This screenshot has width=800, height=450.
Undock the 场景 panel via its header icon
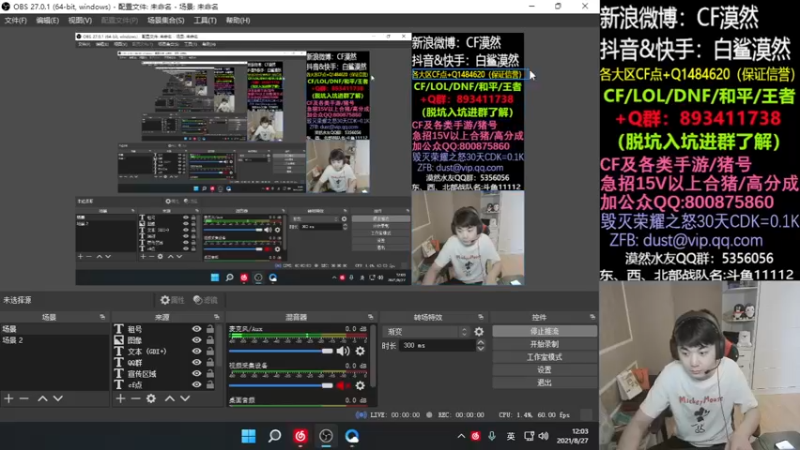point(103,317)
